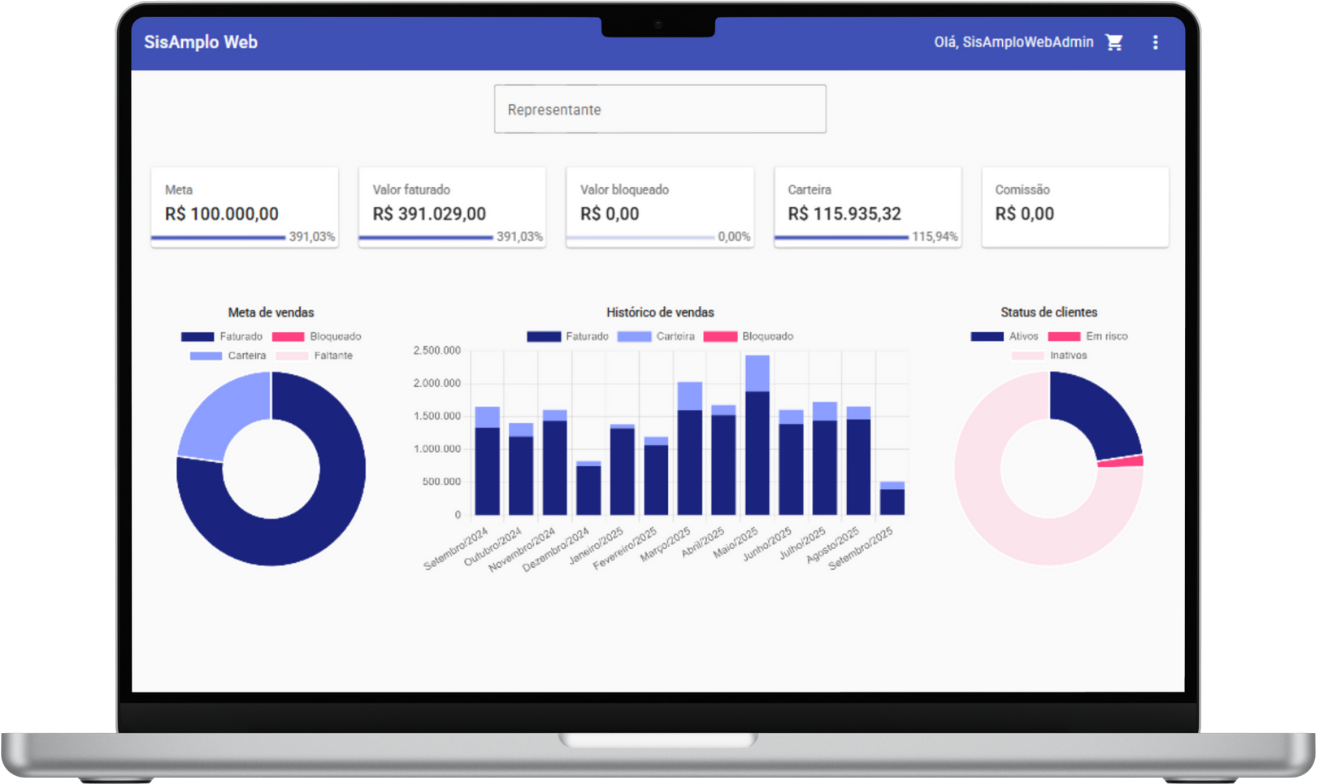
Task: Toggle Ativos legend in Status de clientes
Action: [1005, 337]
